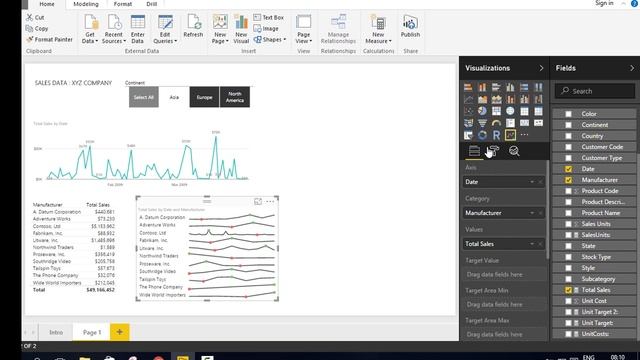The width and height of the screenshot is (640, 360).
Task: Collapse the Visualizations pane
Action: click(x=541, y=68)
